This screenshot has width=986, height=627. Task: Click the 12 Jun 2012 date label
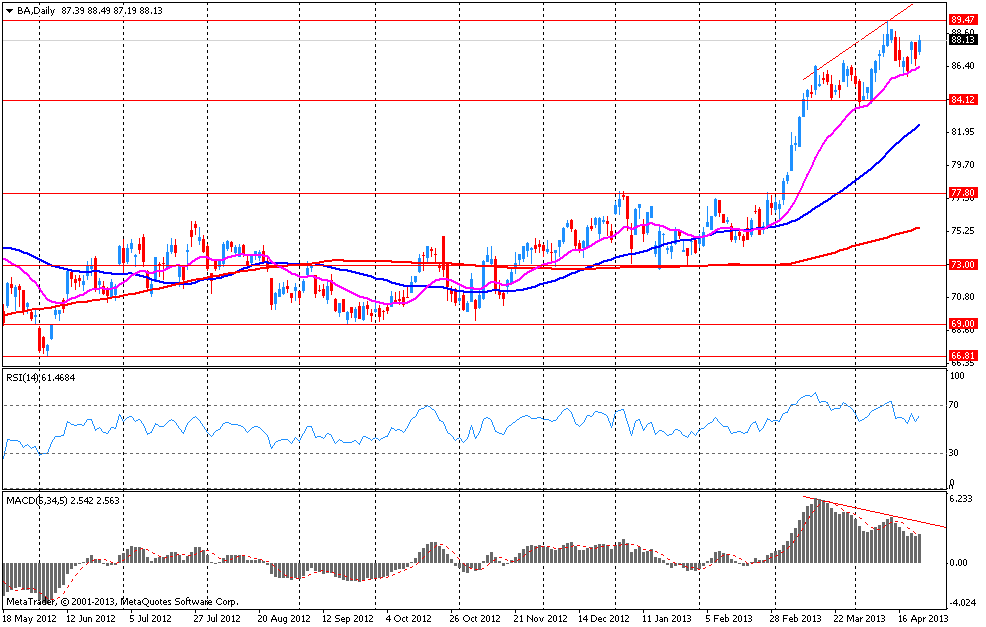coord(91,618)
